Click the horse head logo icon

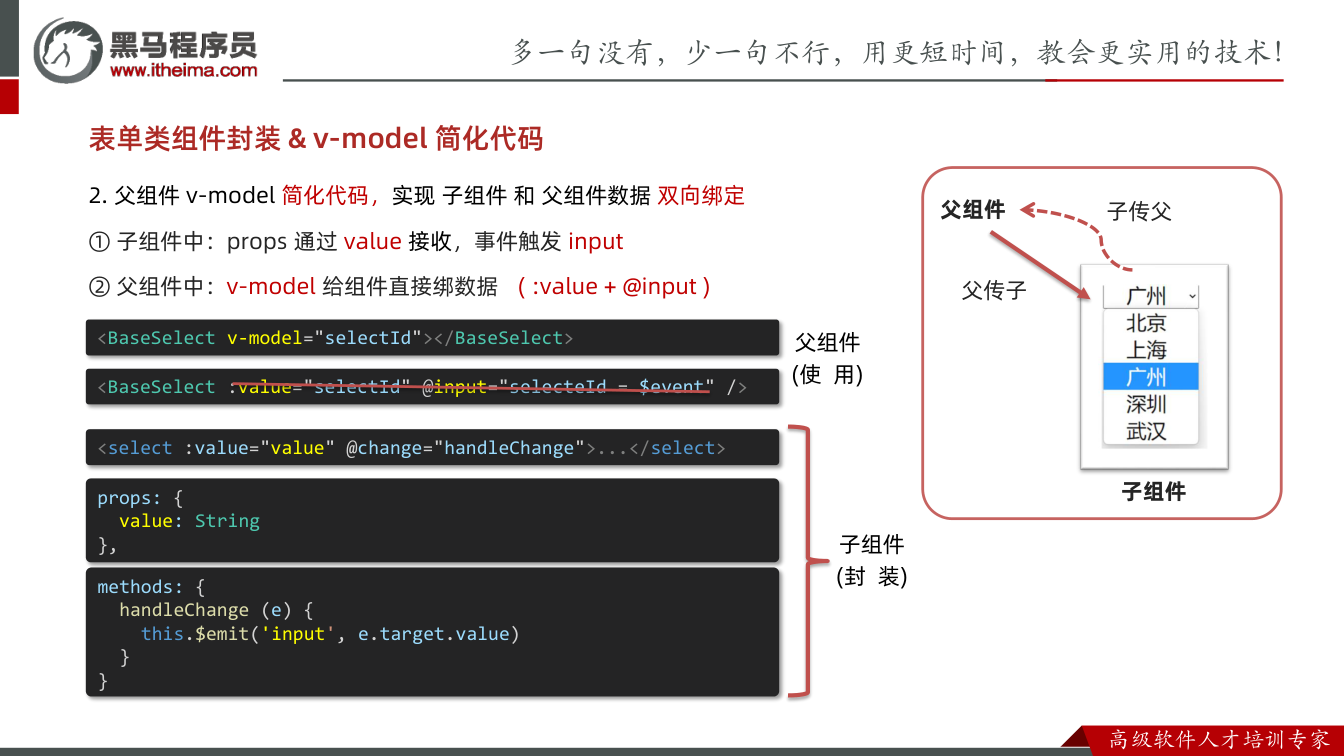(x=68, y=50)
